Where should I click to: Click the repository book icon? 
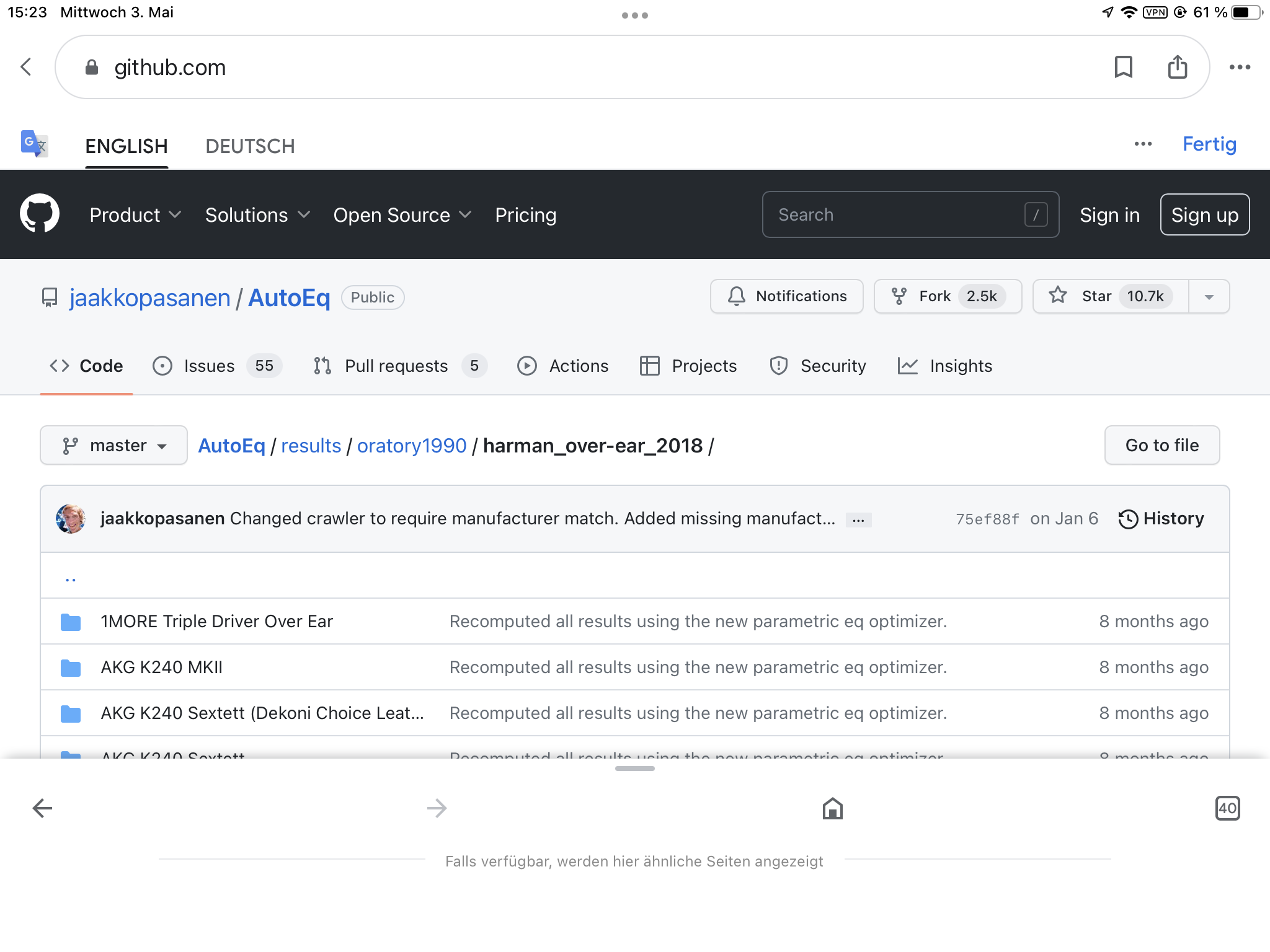(x=50, y=297)
